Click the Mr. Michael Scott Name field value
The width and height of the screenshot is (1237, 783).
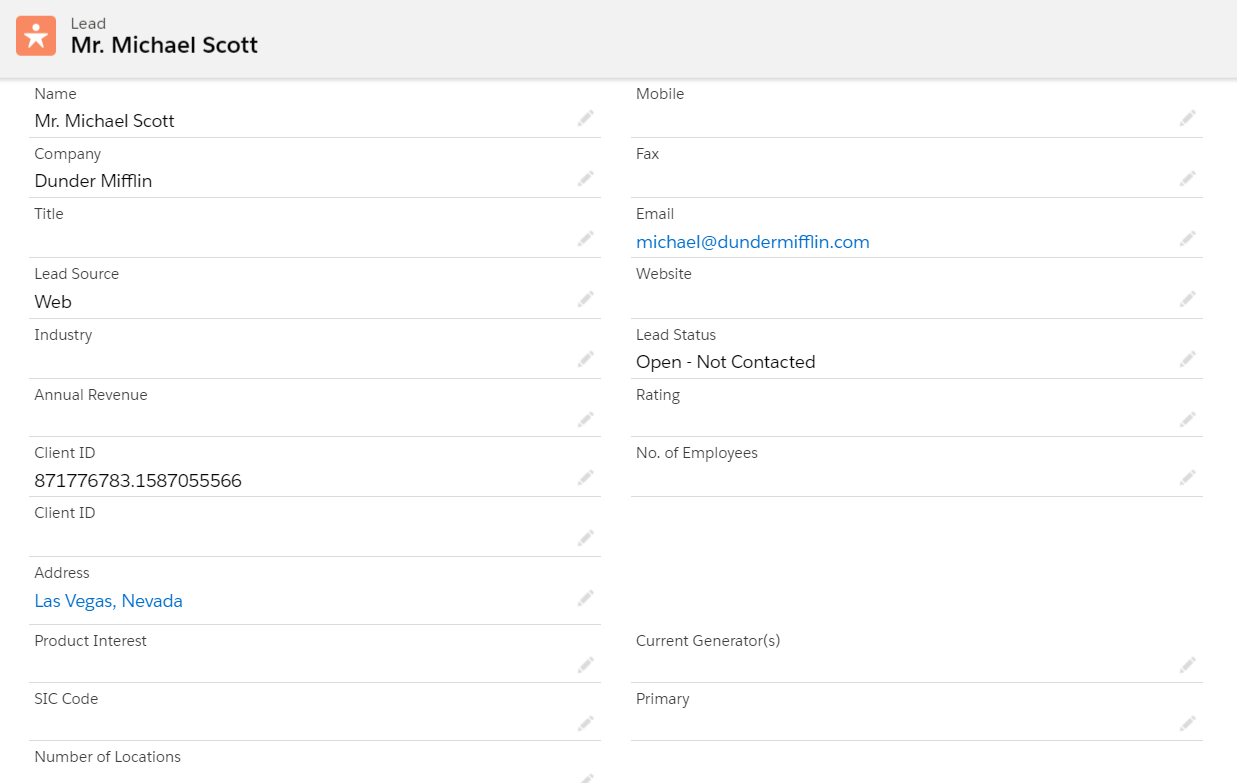104,121
